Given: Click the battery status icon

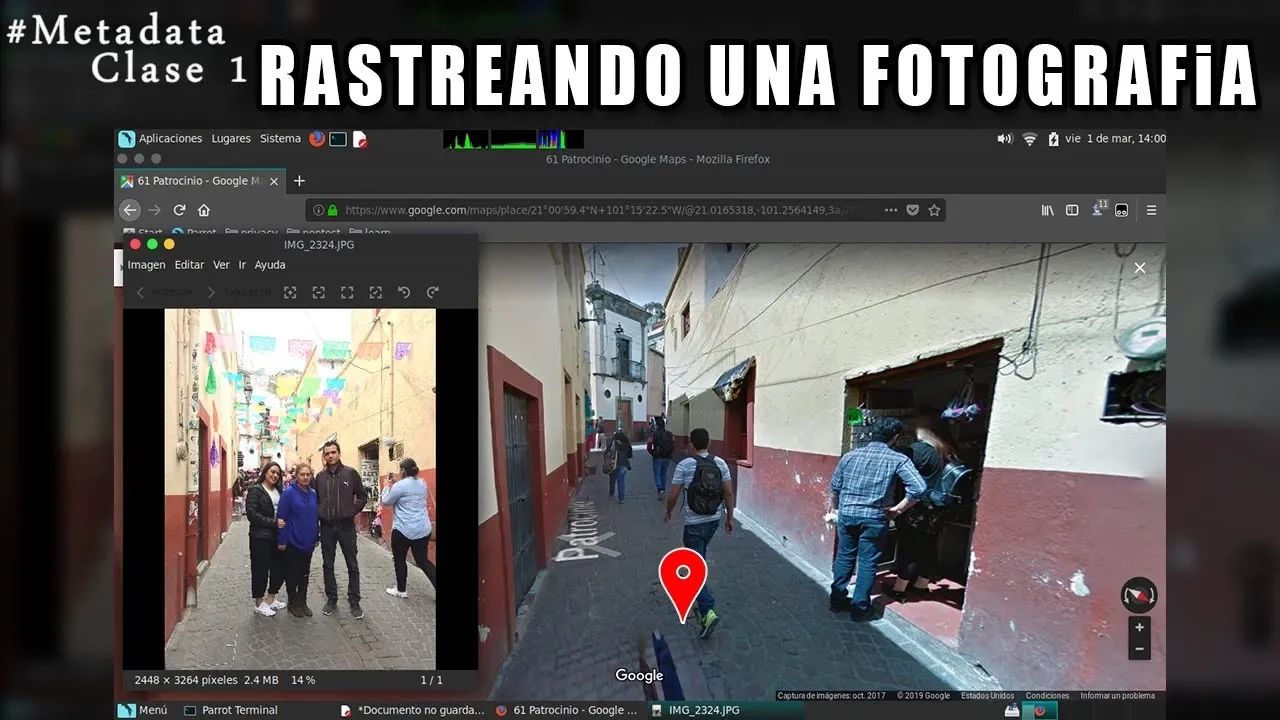Looking at the screenshot, I should coord(1052,139).
